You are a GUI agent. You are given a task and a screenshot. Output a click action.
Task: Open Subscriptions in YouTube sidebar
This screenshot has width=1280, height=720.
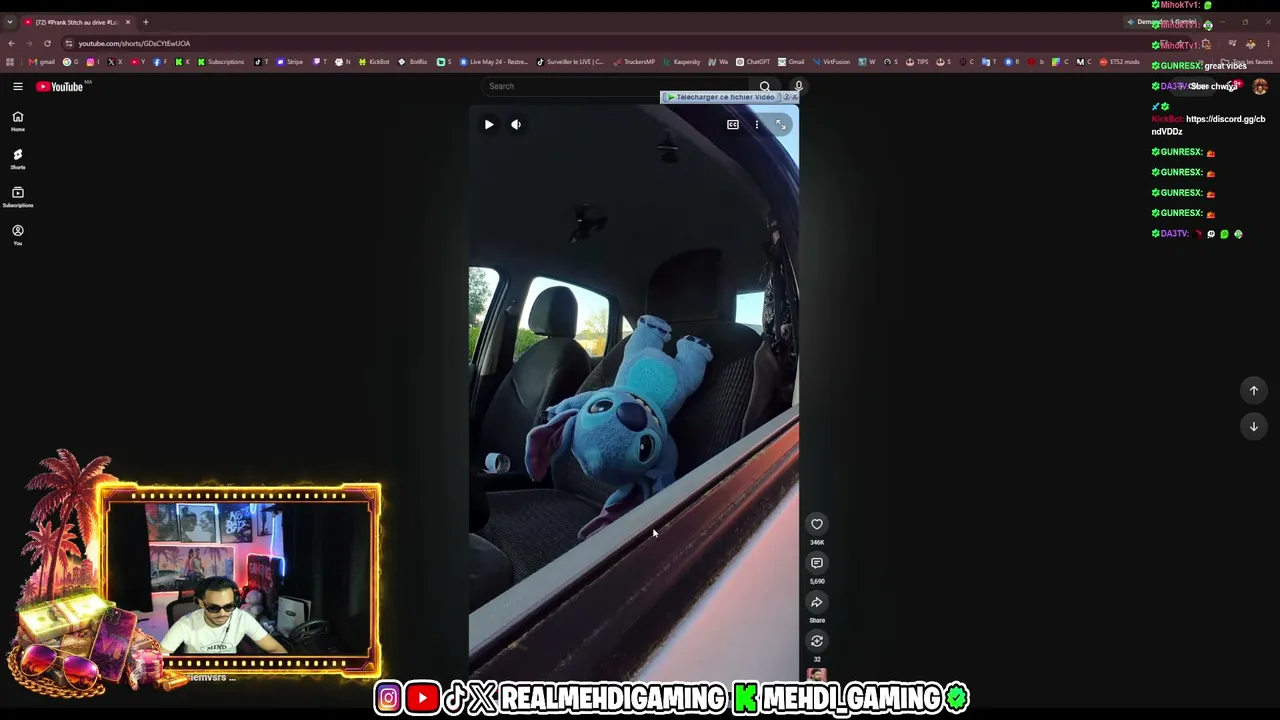pos(17,197)
